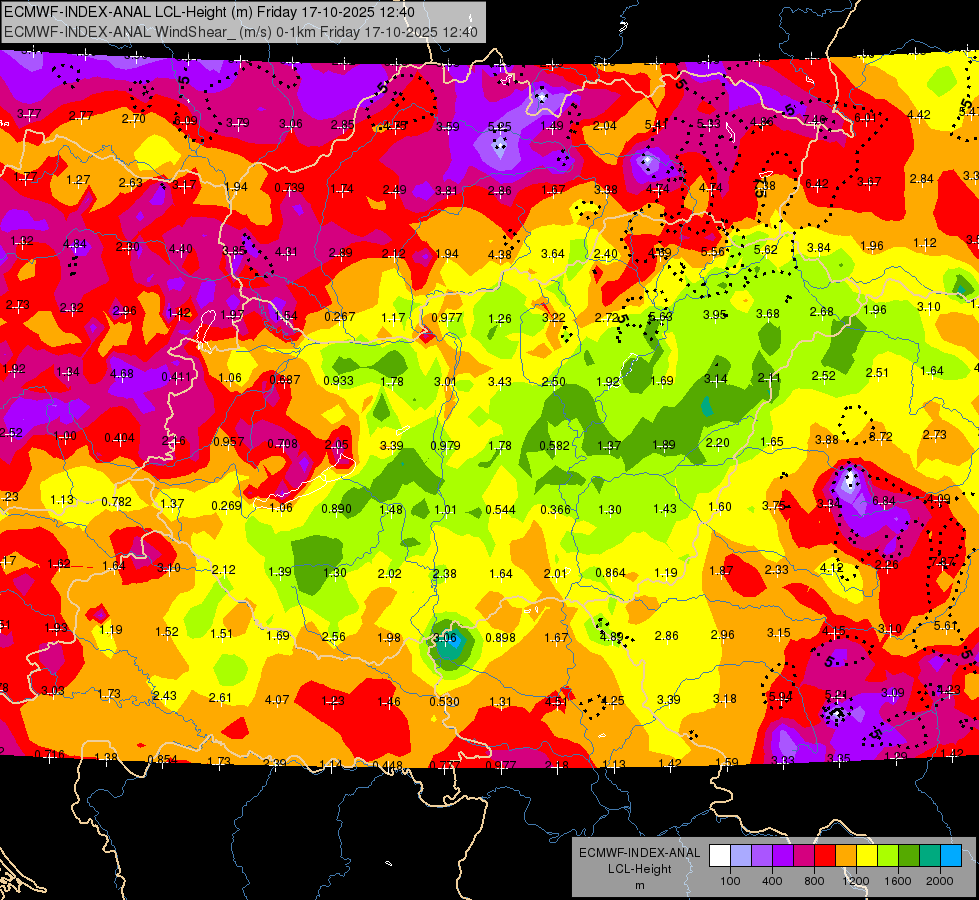Screen dimensions: 979x900
Task: Click the WindShear 0-1km title line
Action: pyautogui.click(x=240, y=32)
